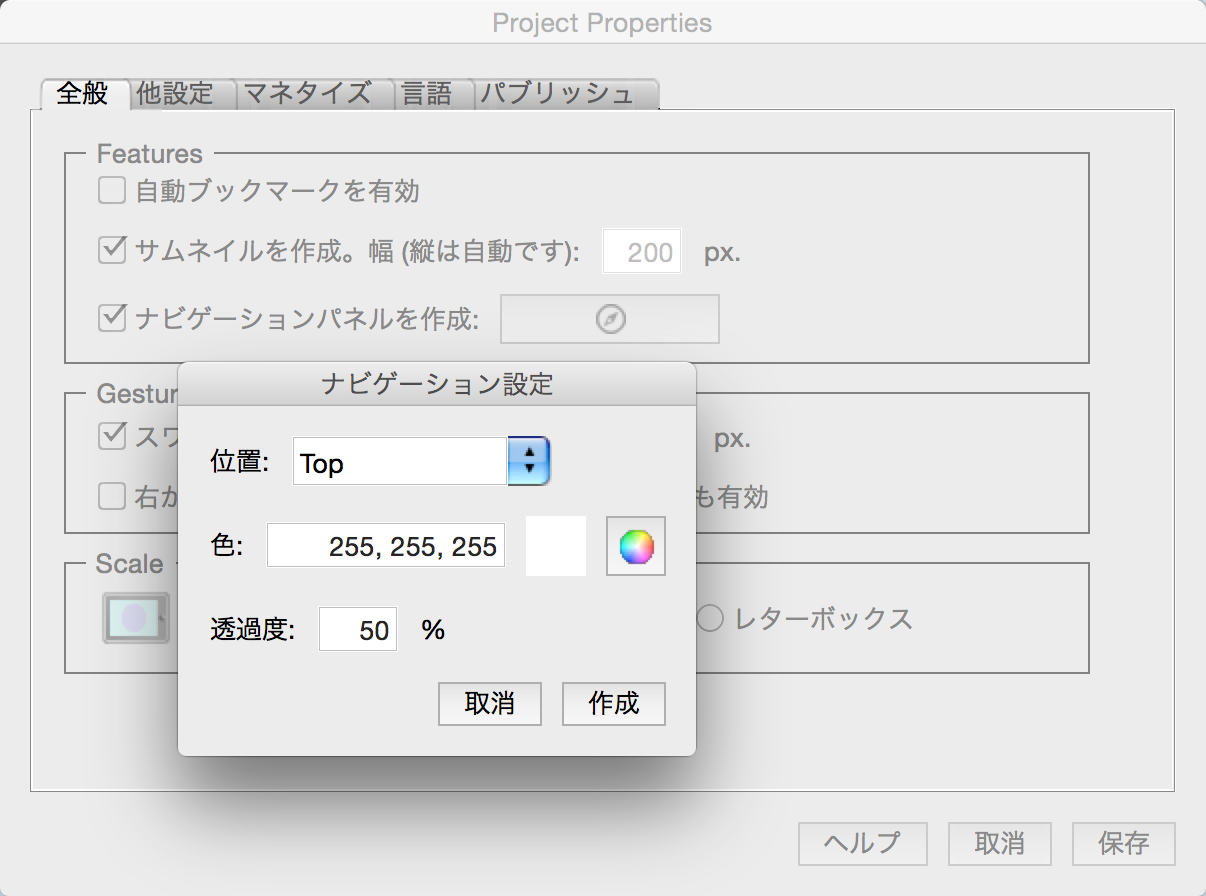The image size is (1206, 896).
Task: Select the レターボックス radio button
Action: (x=709, y=619)
